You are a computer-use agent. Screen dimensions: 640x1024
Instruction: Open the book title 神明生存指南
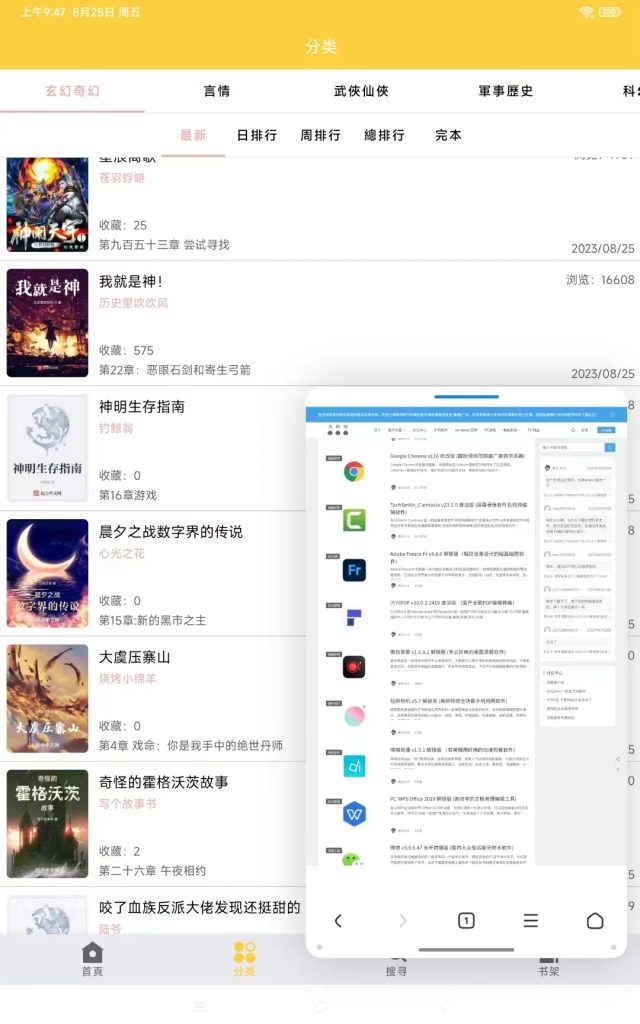pos(142,407)
